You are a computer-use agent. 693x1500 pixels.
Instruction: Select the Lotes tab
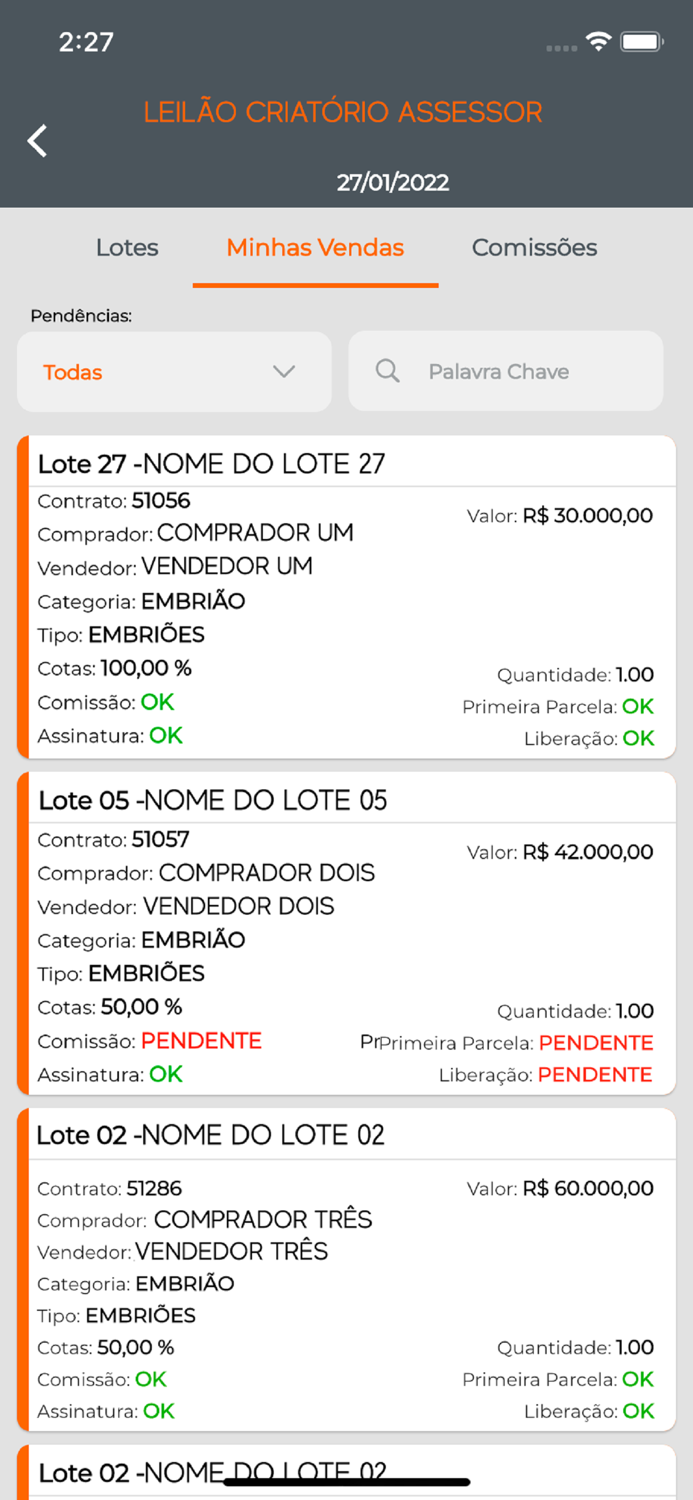coord(127,247)
